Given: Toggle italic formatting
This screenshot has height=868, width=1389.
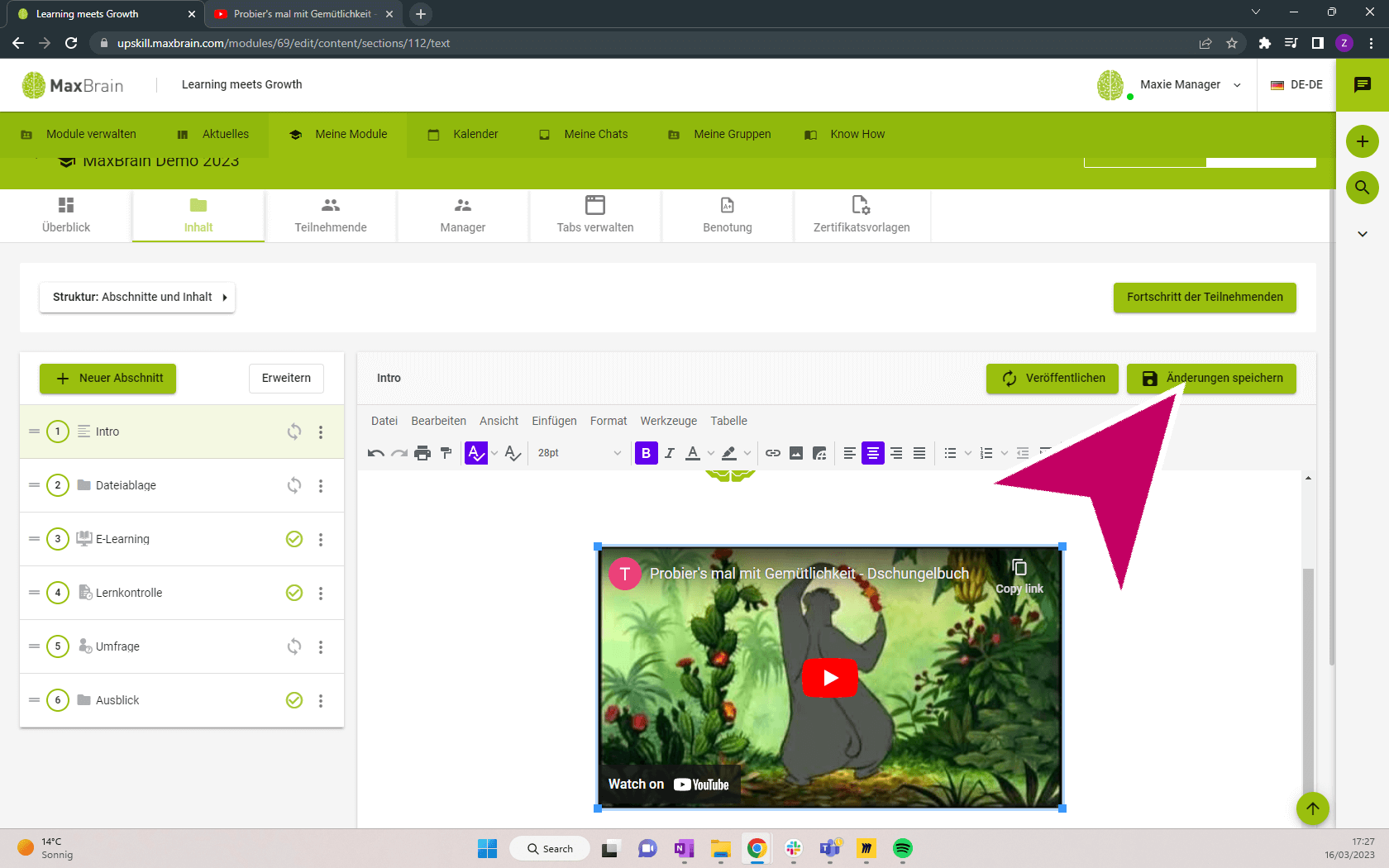Looking at the screenshot, I should tap(670, 453).
